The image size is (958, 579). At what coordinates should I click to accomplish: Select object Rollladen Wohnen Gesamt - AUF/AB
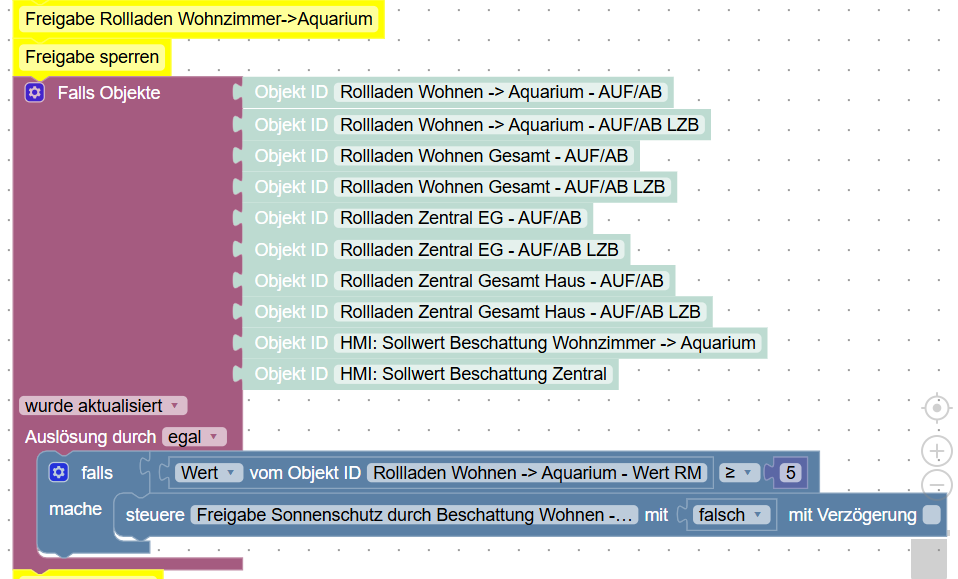click(484, 156)
